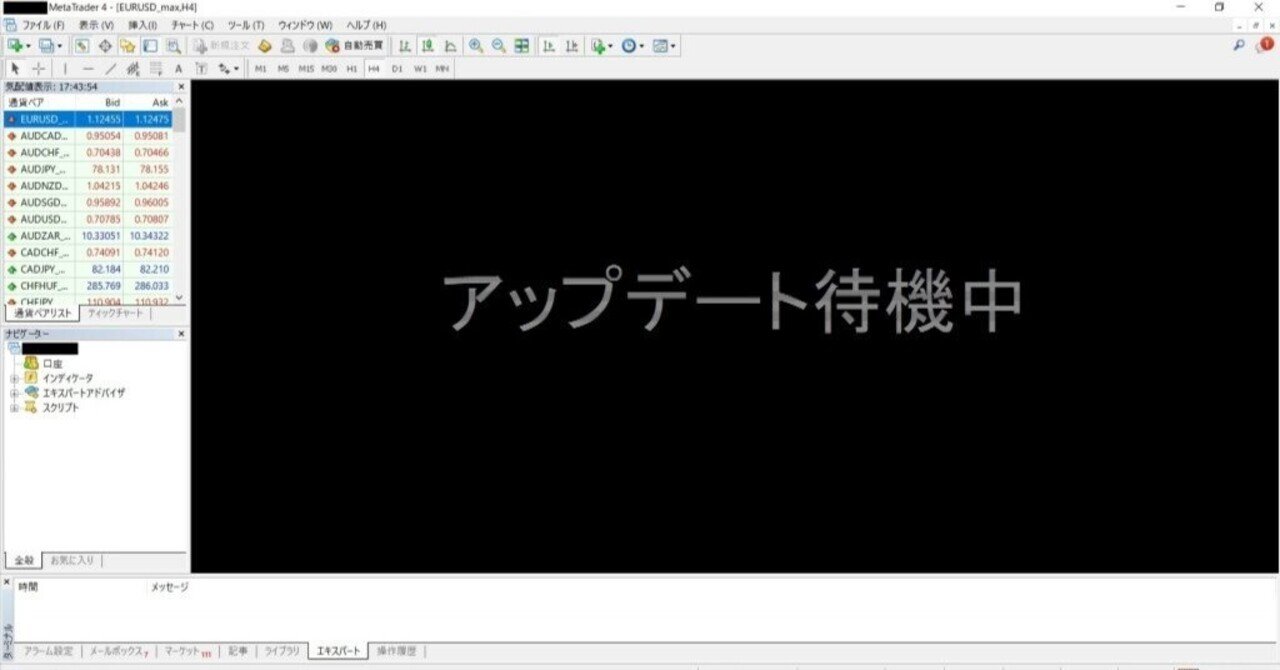This screenshot has height=670, width=1280.
Task: Expand インディケータ in the Navigator tree
Action: pyautogui.click(x=14, y=378)
